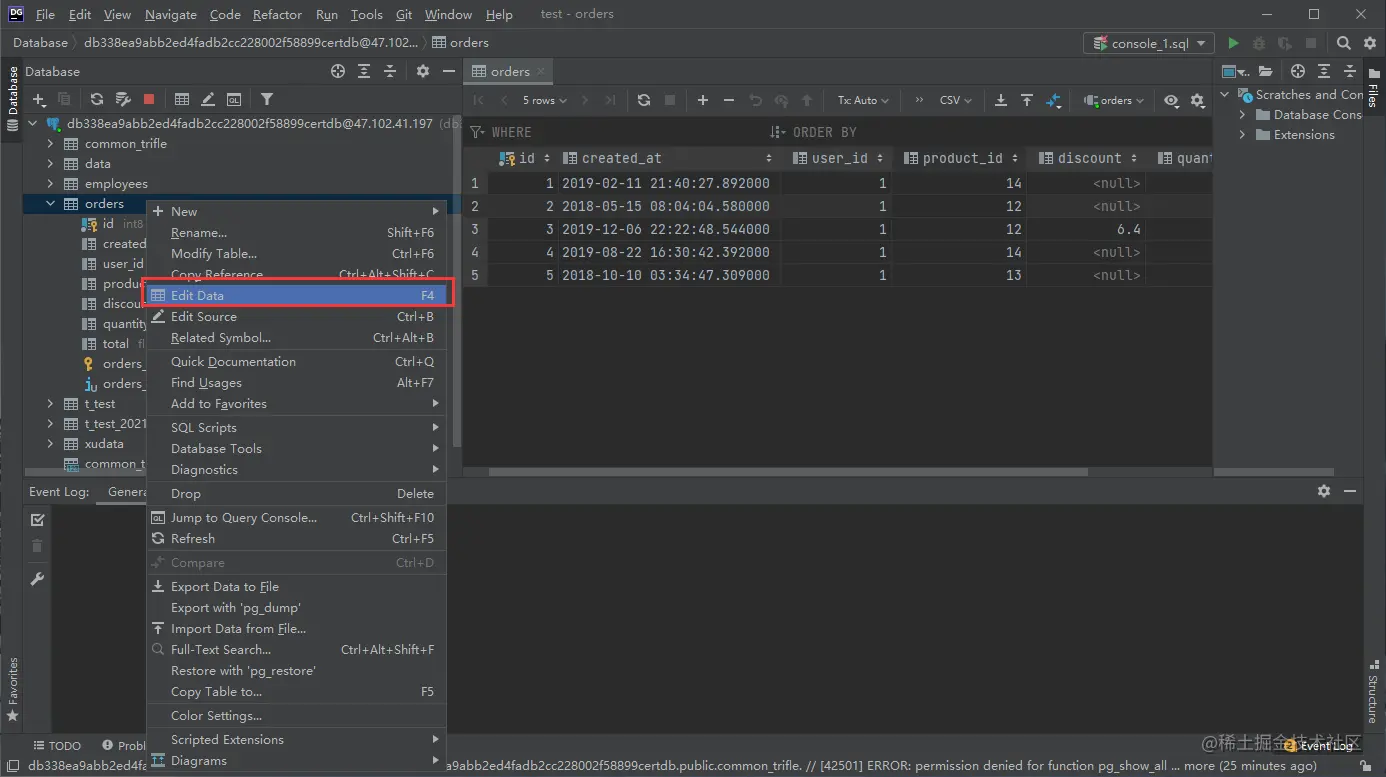Toggle view options eye icon in grid
This screenshot has height=777, width=1386.
tap(1171, 100)
